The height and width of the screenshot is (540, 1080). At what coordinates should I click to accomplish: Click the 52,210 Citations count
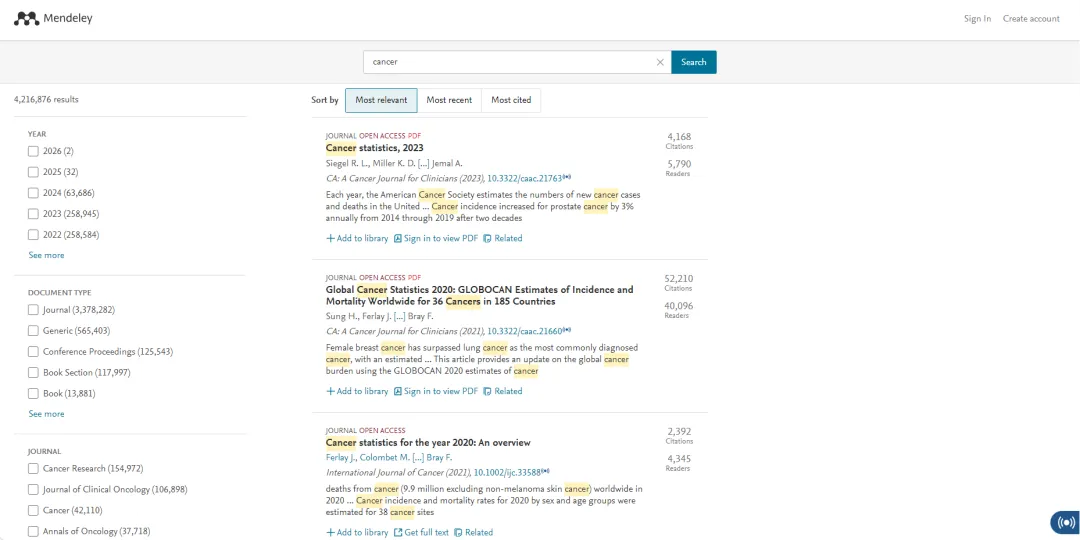pyautogui.click(x=679, y=282)
